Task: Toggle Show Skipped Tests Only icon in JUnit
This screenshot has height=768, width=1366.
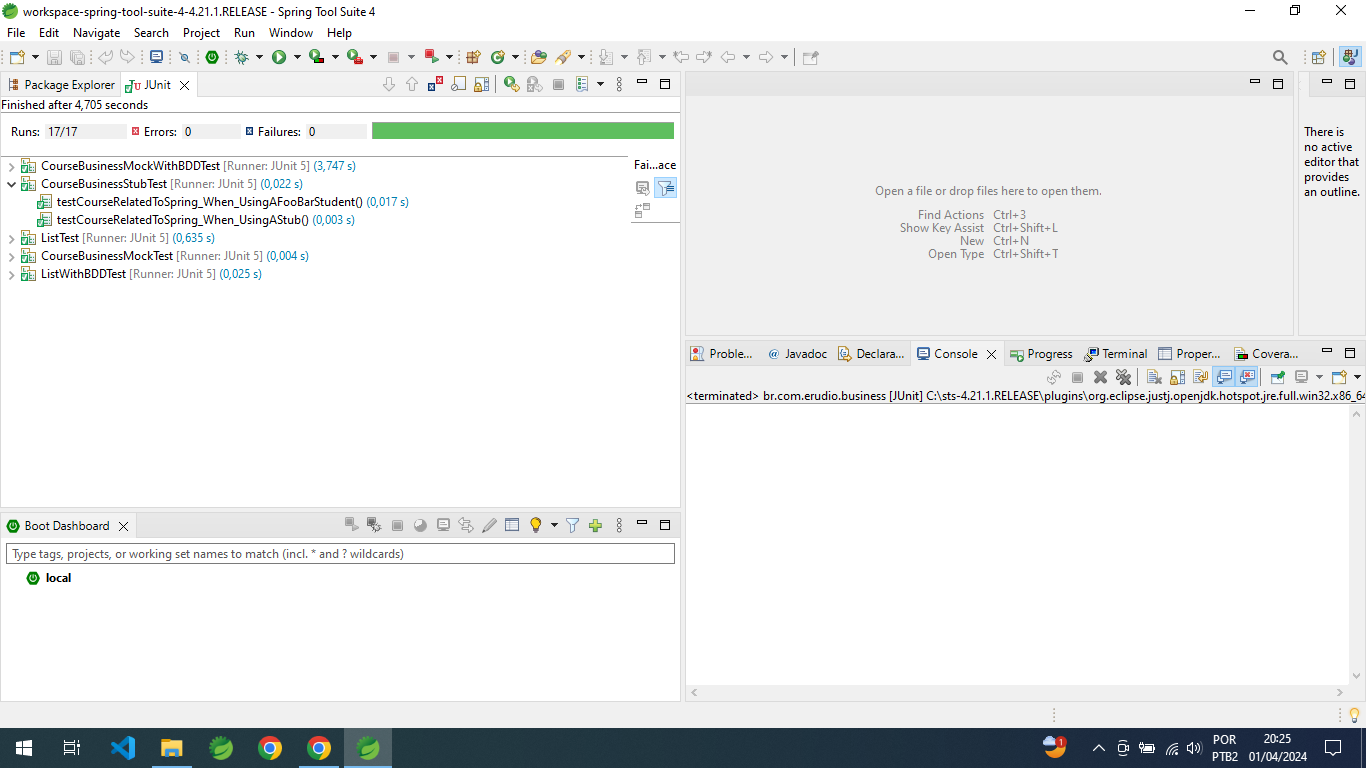Action: point(458,85)
